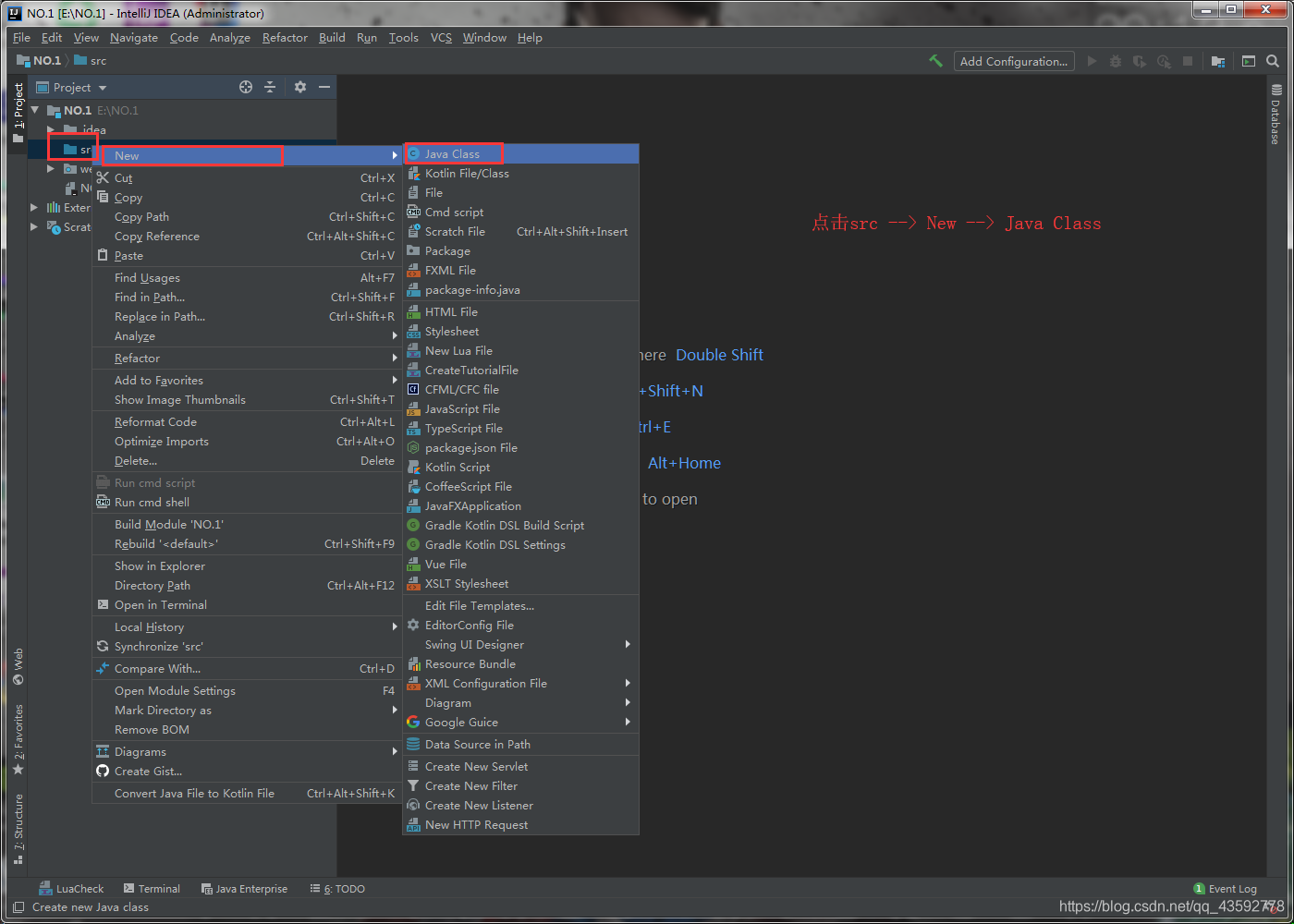Screen dimensions: 1294x924
Task: Open the Favorites tool window tab
Action: (x=18, y=739)
